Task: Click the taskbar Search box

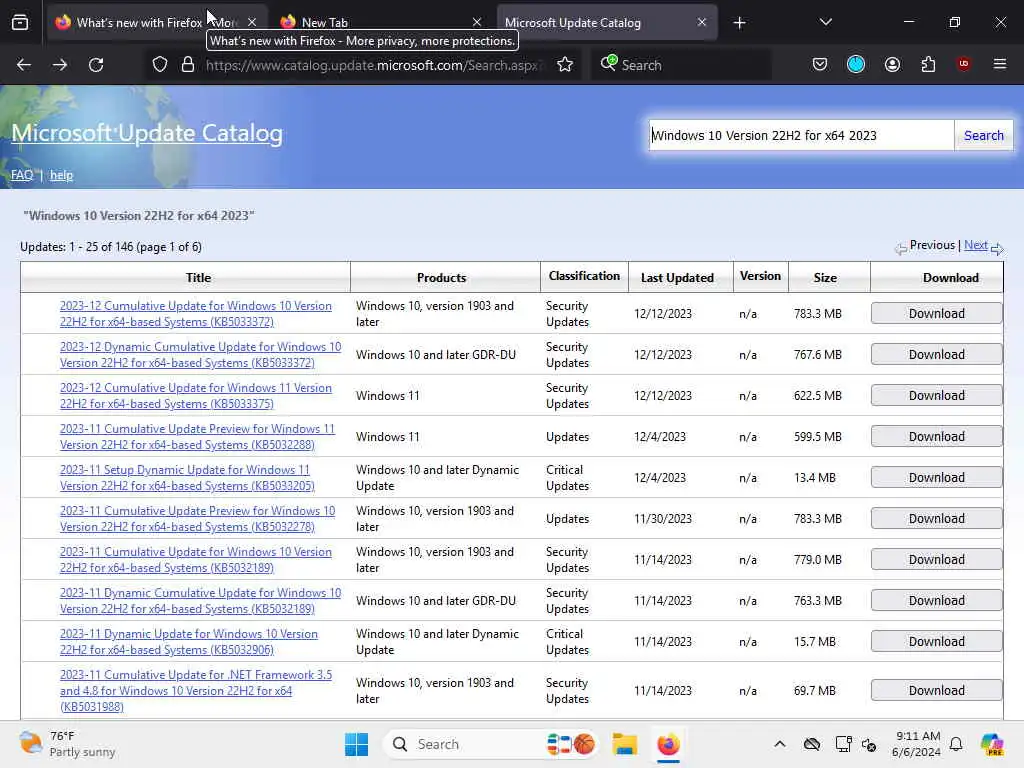Action: pos(490,744)
